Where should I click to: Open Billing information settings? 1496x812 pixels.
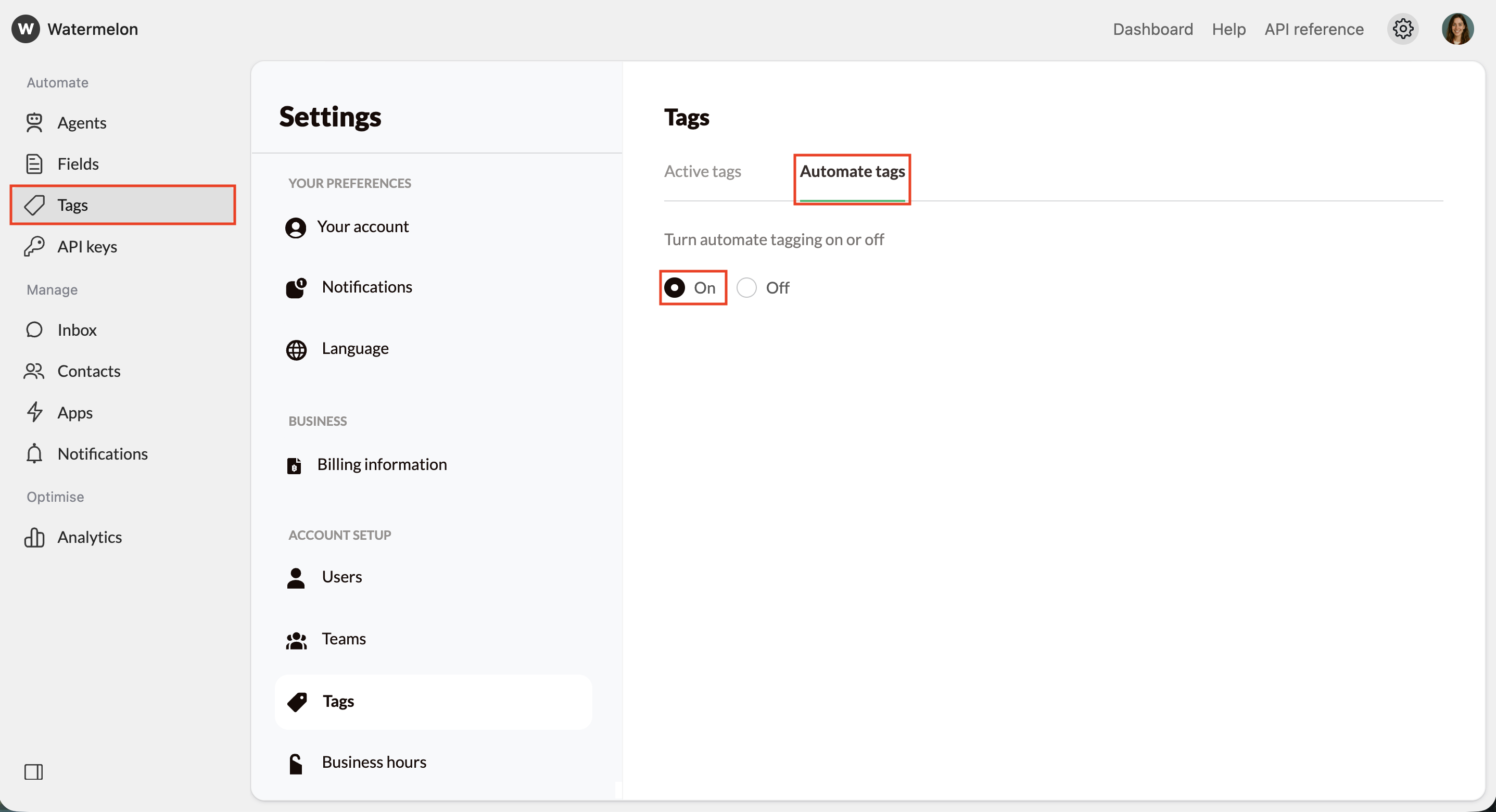pos(382,463)
